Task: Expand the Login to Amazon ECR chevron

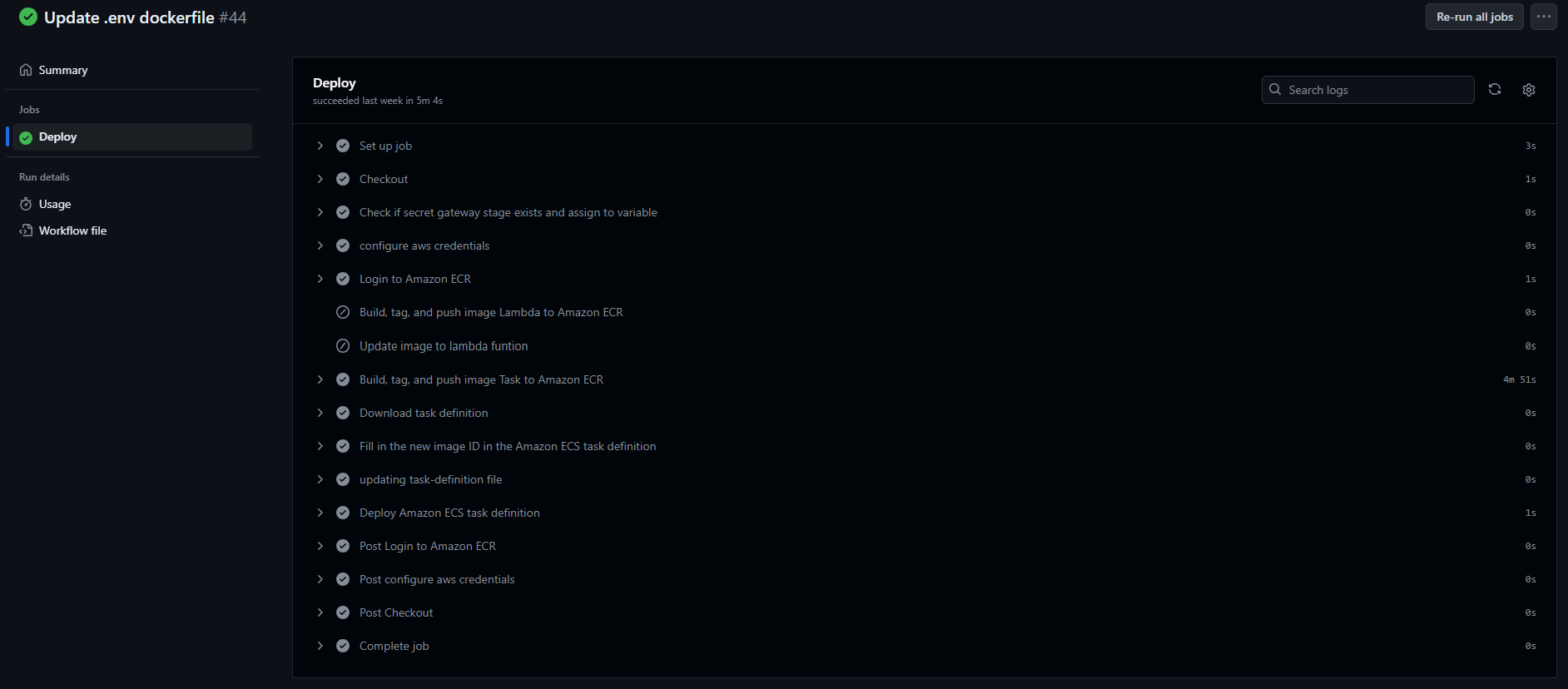Action: click(320, 279)
